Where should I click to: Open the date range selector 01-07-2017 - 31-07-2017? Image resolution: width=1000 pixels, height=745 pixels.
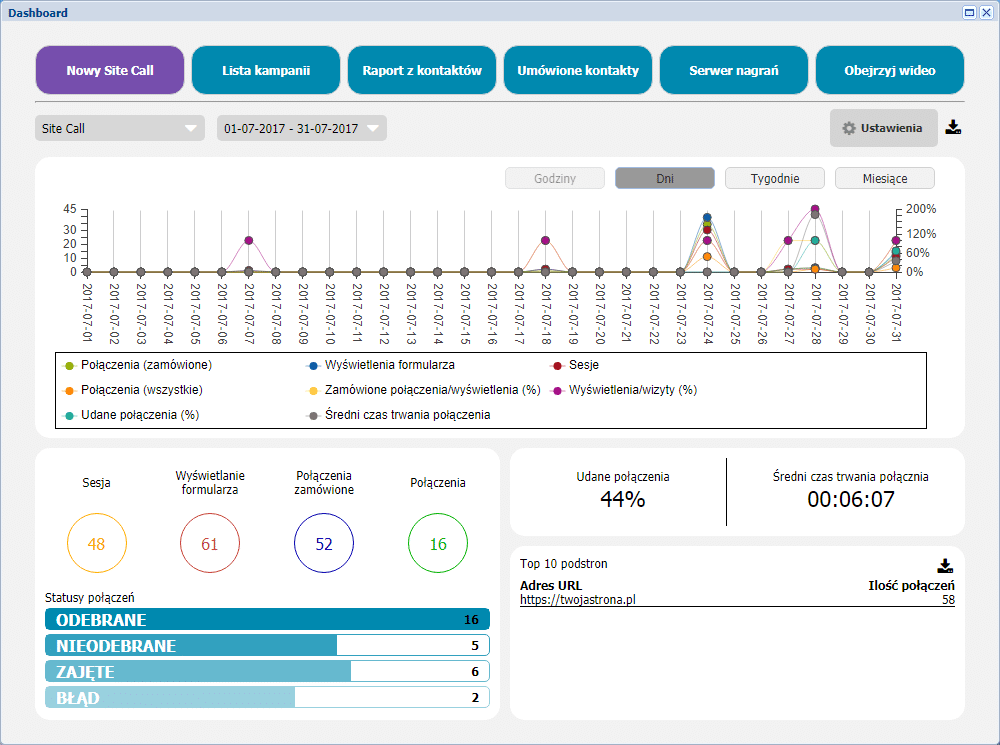click(x=298, y=127)
